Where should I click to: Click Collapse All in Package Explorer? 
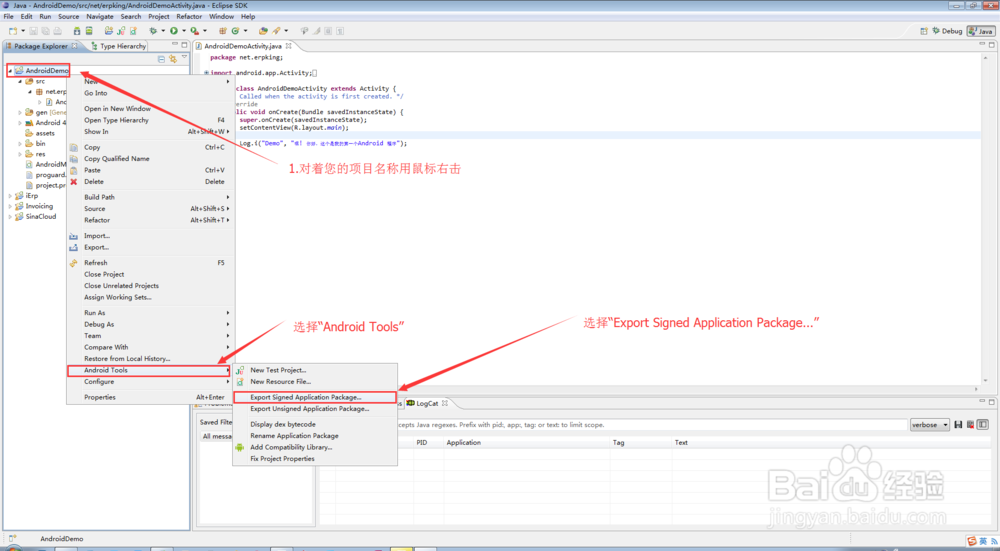(x=161, y=59)
